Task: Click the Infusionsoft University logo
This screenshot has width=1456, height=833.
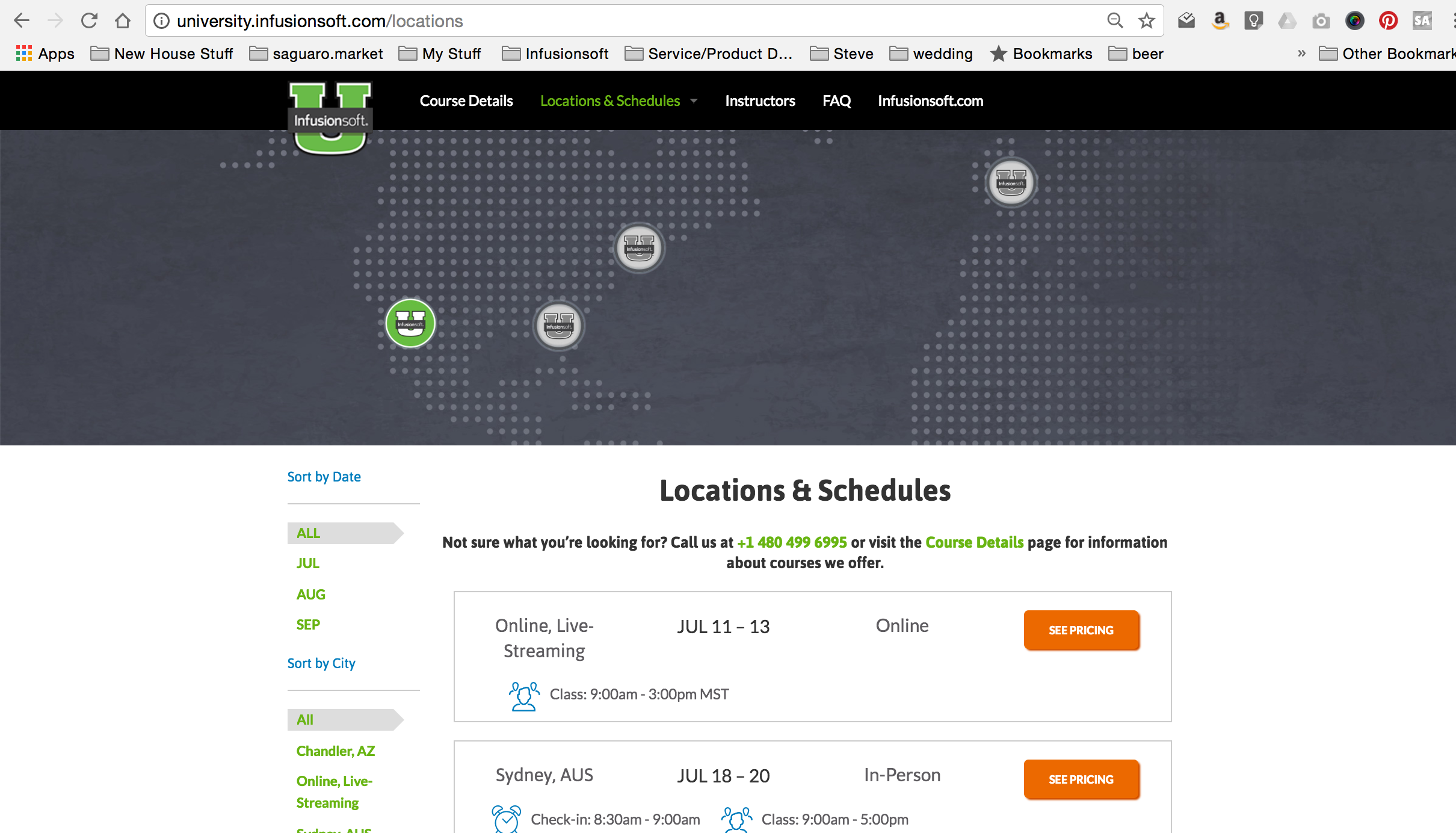Action: click(x=330, y=108)
